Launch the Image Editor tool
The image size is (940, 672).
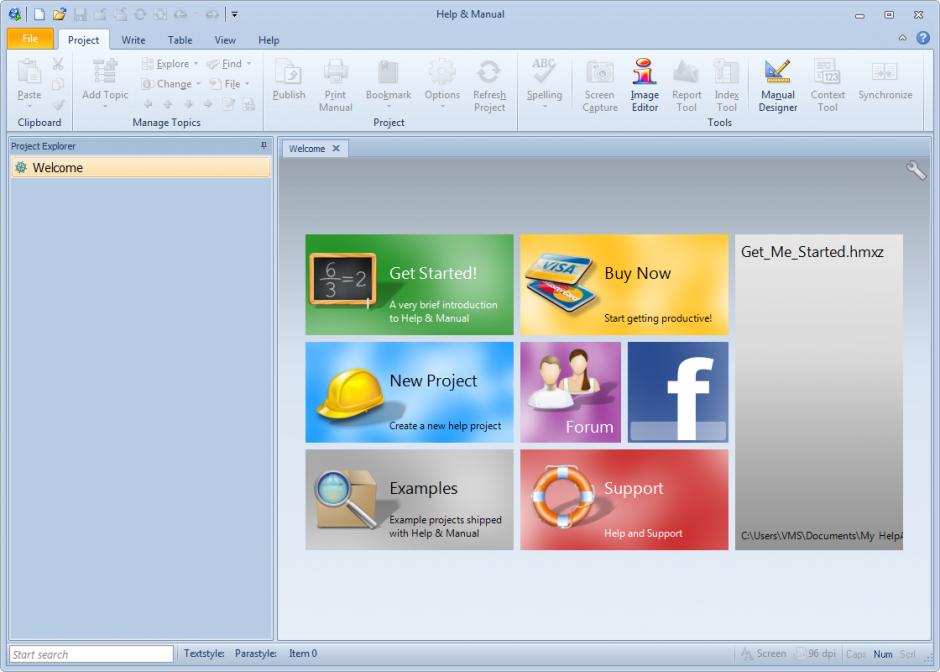point(644,85)
